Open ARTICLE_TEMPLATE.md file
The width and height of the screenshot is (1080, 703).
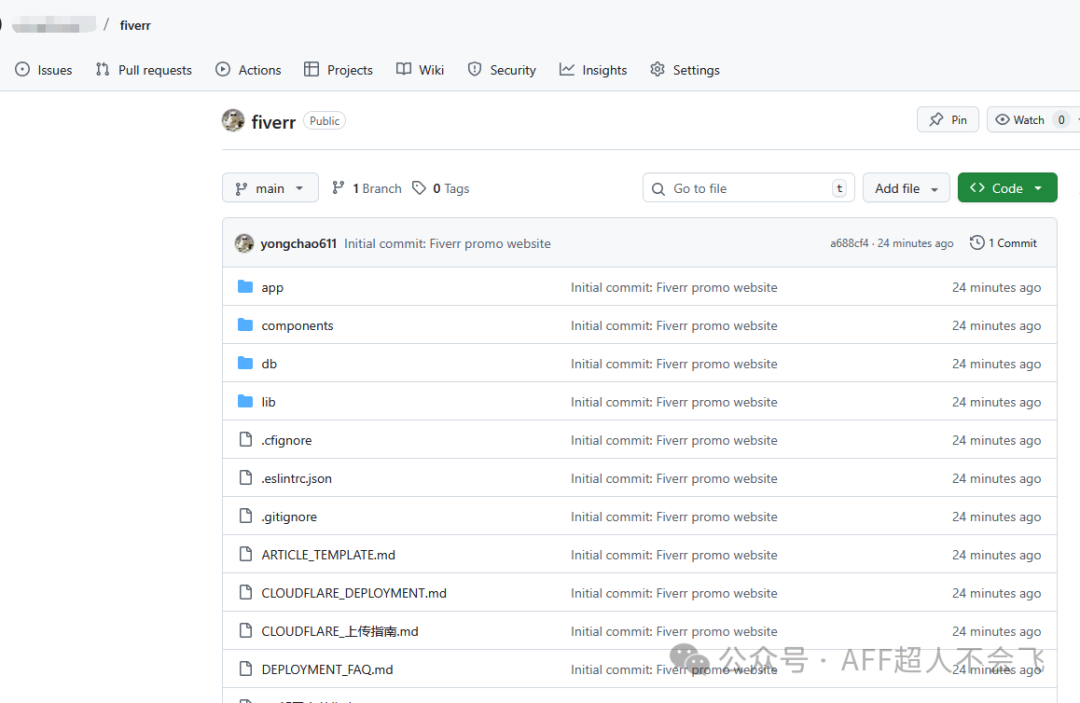[x=328, y=555]
